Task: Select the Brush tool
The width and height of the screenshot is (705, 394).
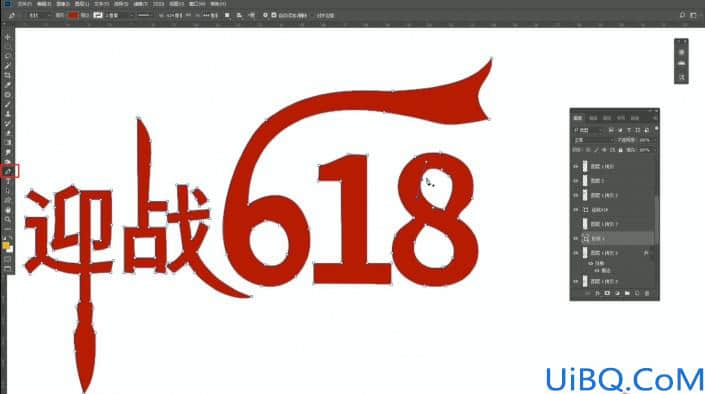Action: 8,104
